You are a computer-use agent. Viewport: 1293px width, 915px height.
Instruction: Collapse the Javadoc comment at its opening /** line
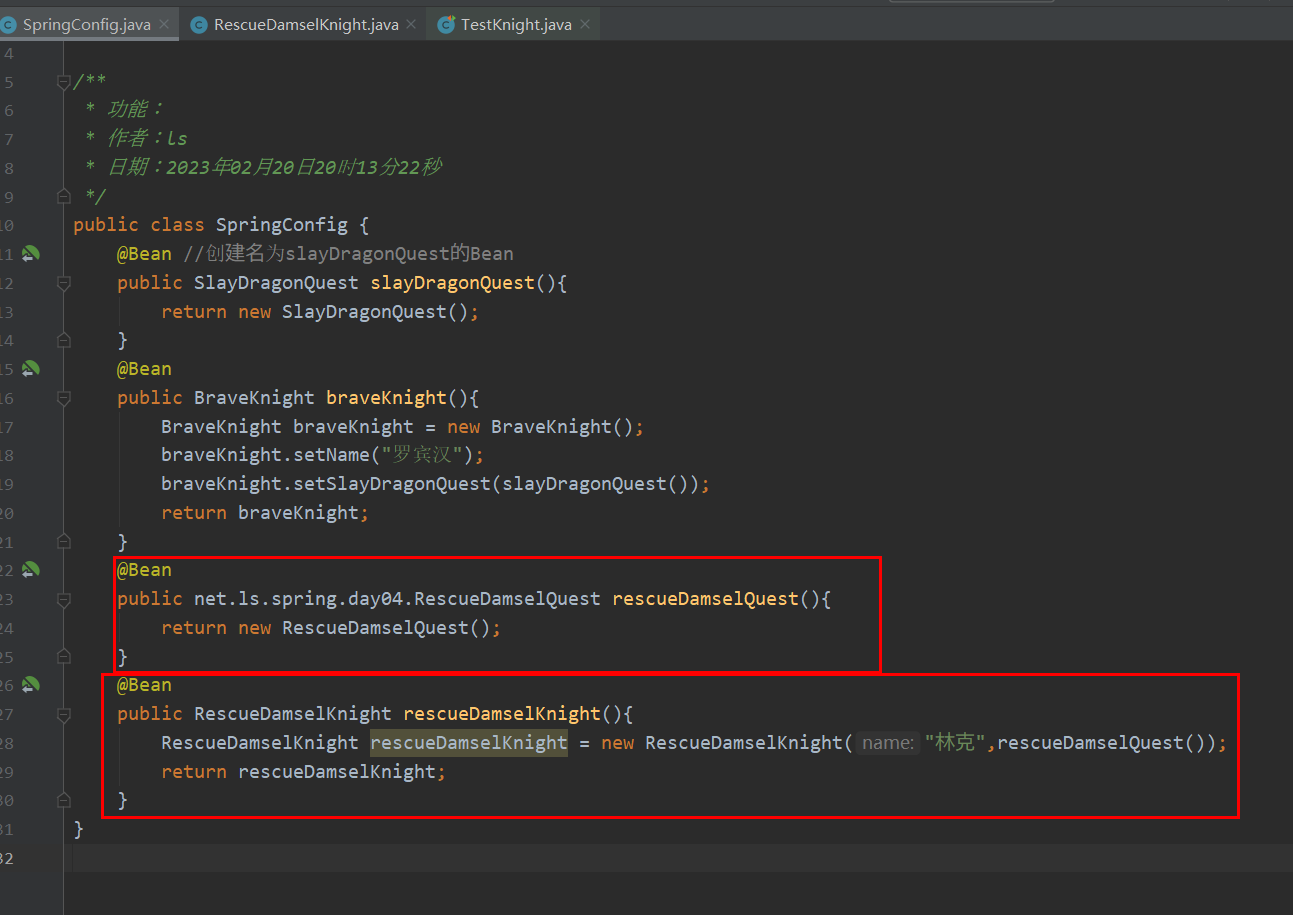tap(64, 82)
